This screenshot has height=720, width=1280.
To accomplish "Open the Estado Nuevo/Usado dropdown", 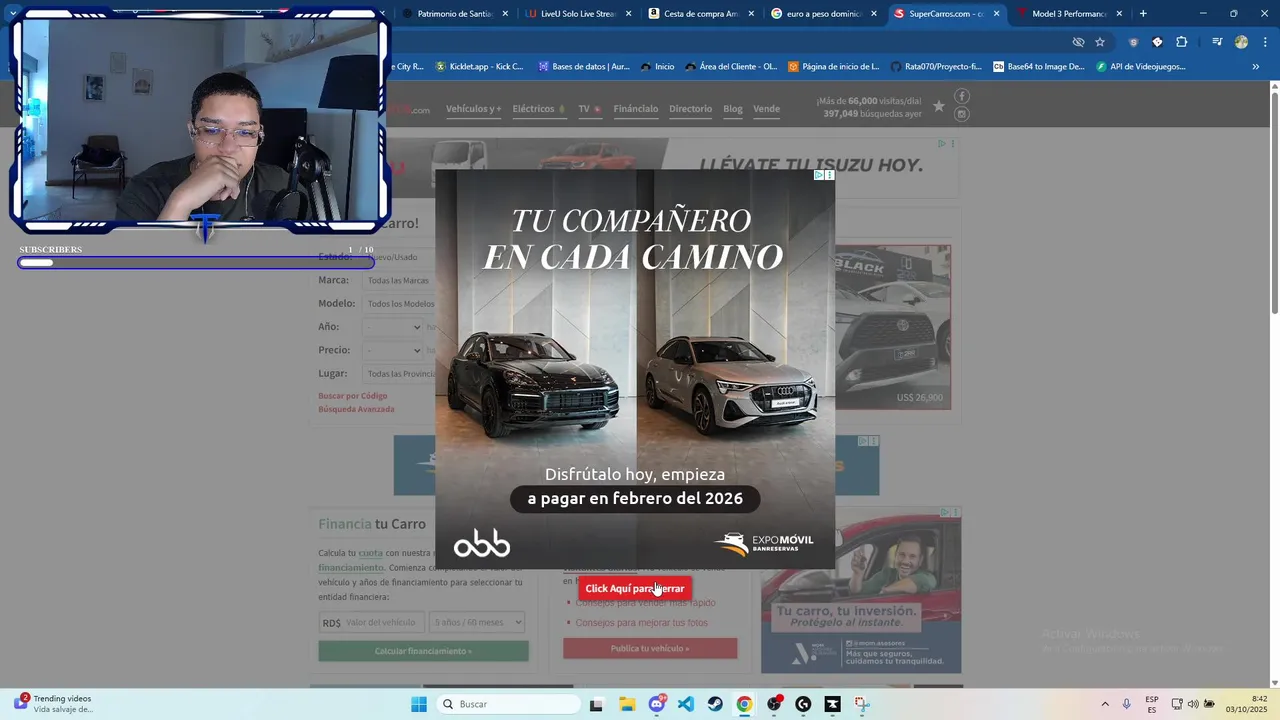I will (x=398, y=257).
